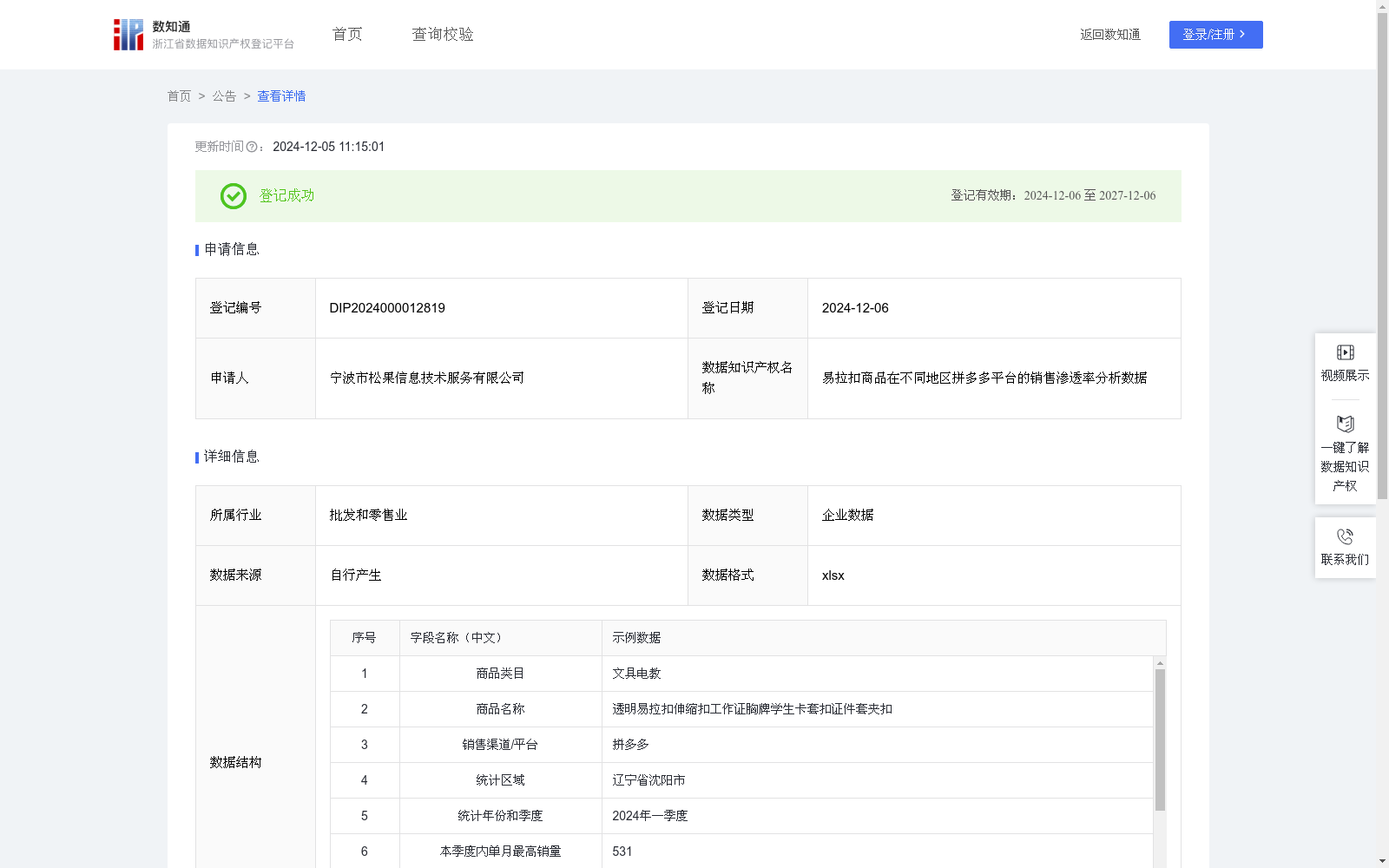Viewport: 1389px width, 868px height.
Task: Click the 序号 column header
Action: pyautogui.click(x=364, y=638)
